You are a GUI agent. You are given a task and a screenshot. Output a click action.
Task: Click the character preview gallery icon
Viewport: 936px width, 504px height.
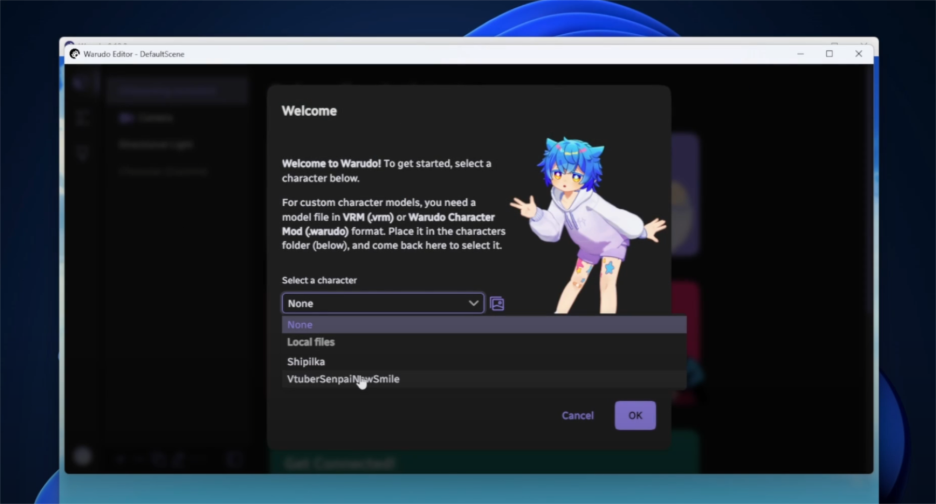click(497, 303)
